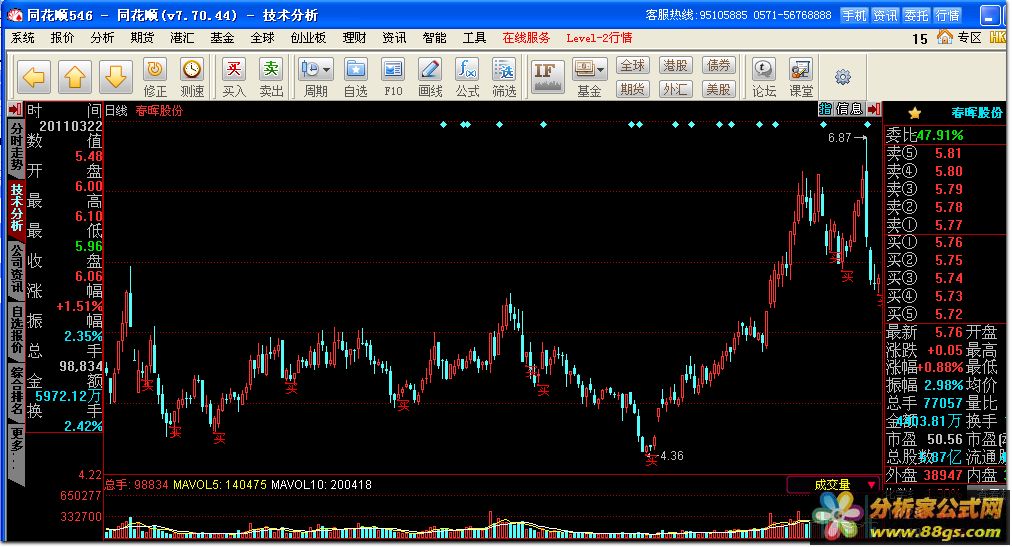Click the up arrow toolbar icon
The image size is (1012, 547).
click(75, 77)
